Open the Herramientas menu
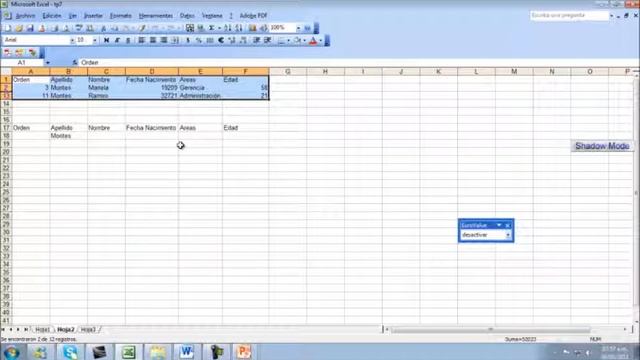 [x=156, y=16]
